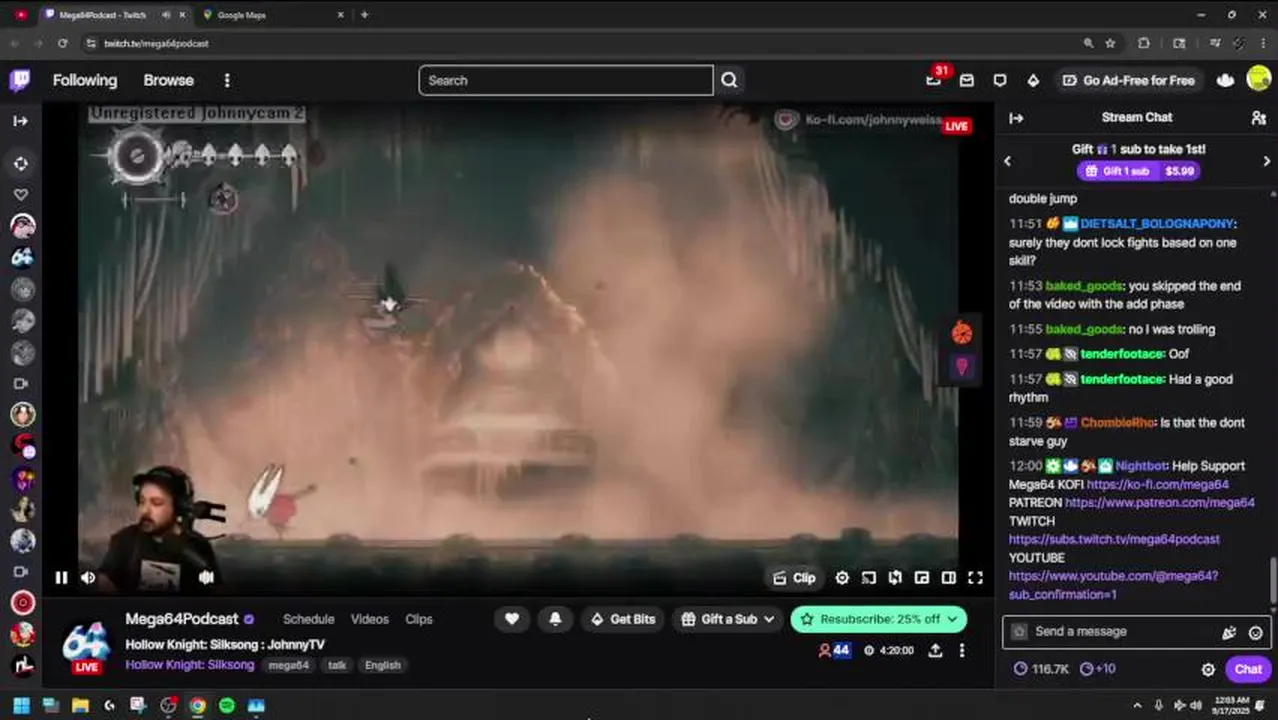Open Whispers speech bubble icon
The width and height of the screenshot is (1278, 720).
tap(1000, 80)
